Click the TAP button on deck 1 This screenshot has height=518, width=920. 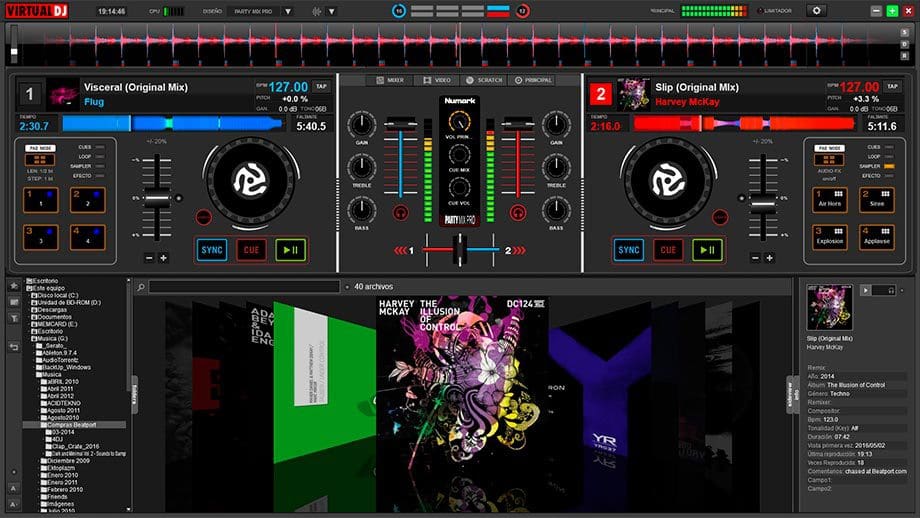pyautogui.click(x=321, y=86)
